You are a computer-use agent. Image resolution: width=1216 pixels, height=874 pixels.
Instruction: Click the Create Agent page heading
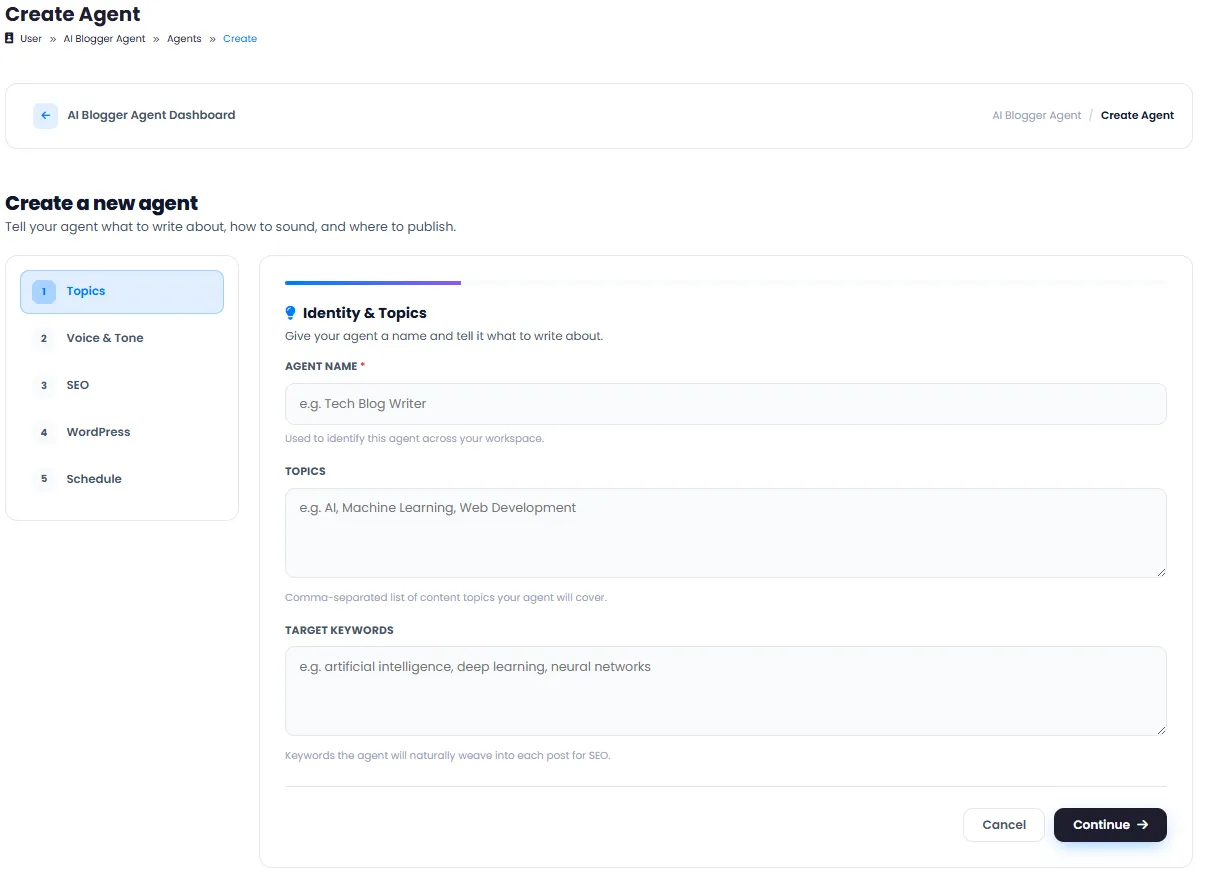pyautogui.click(x=73, y=15)
